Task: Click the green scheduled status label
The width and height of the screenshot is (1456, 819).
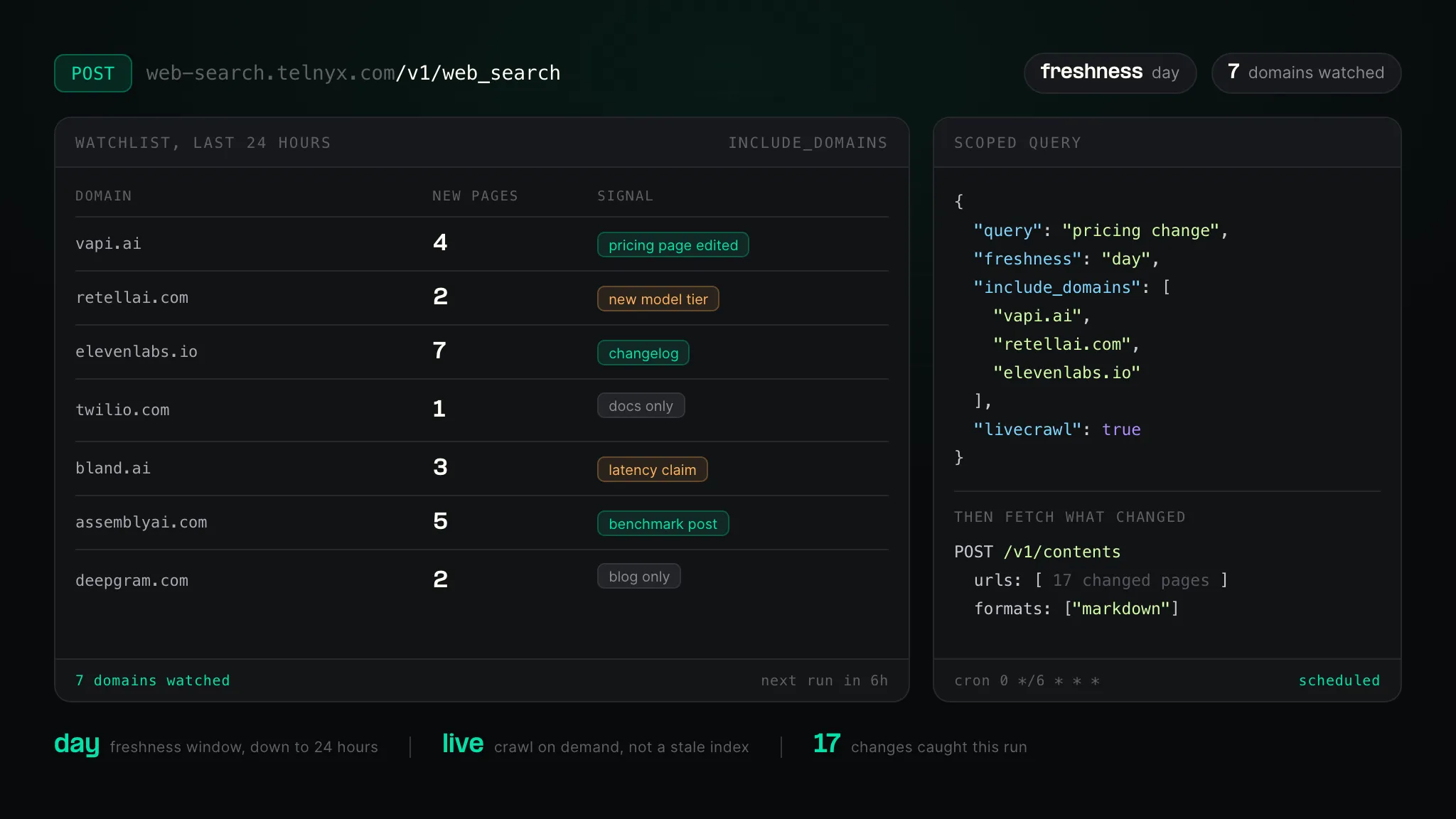Action: [x=1339, y=680]
